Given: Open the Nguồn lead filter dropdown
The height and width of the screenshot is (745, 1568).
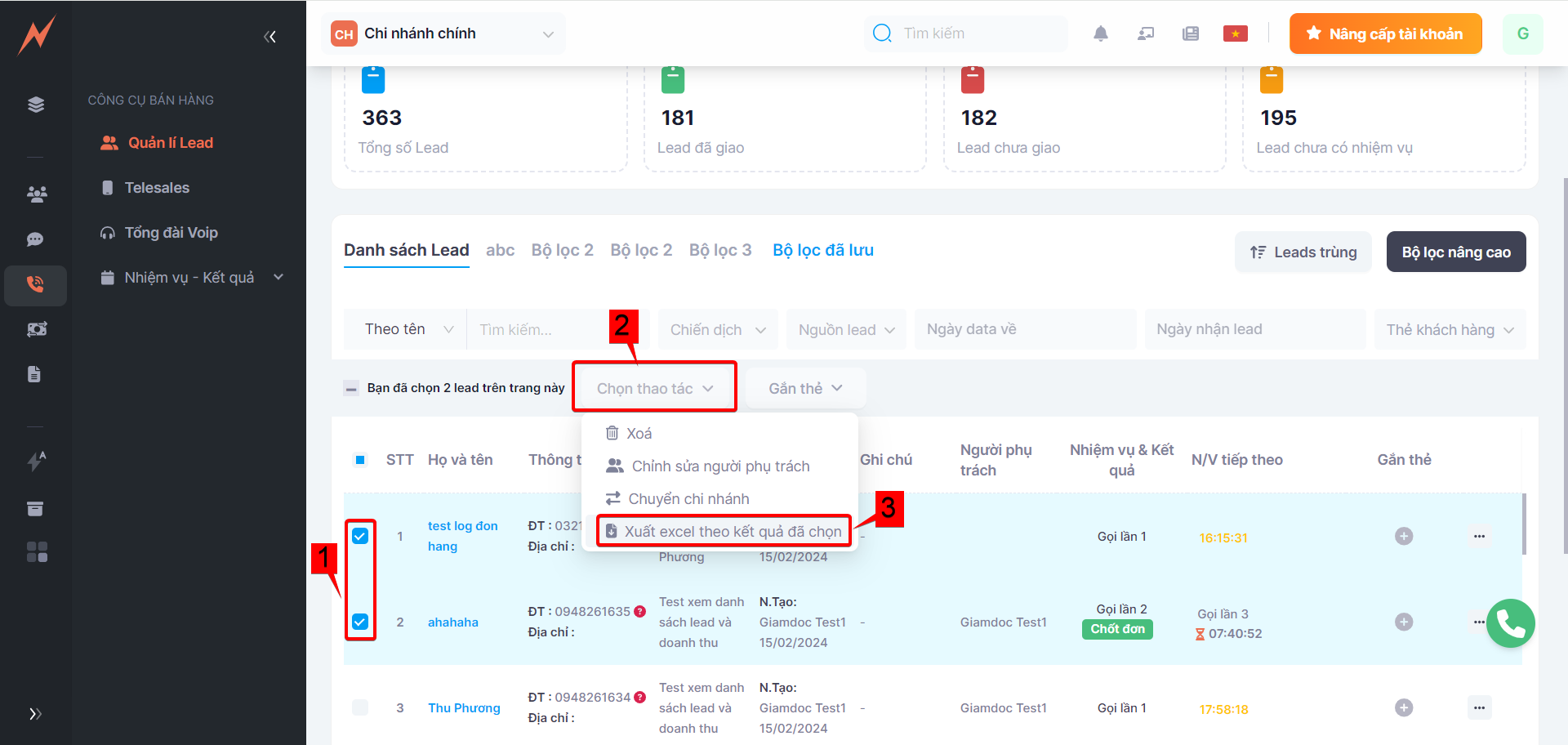Looking at the screenshot, I should pyautogui.click(x=845, y=330).
